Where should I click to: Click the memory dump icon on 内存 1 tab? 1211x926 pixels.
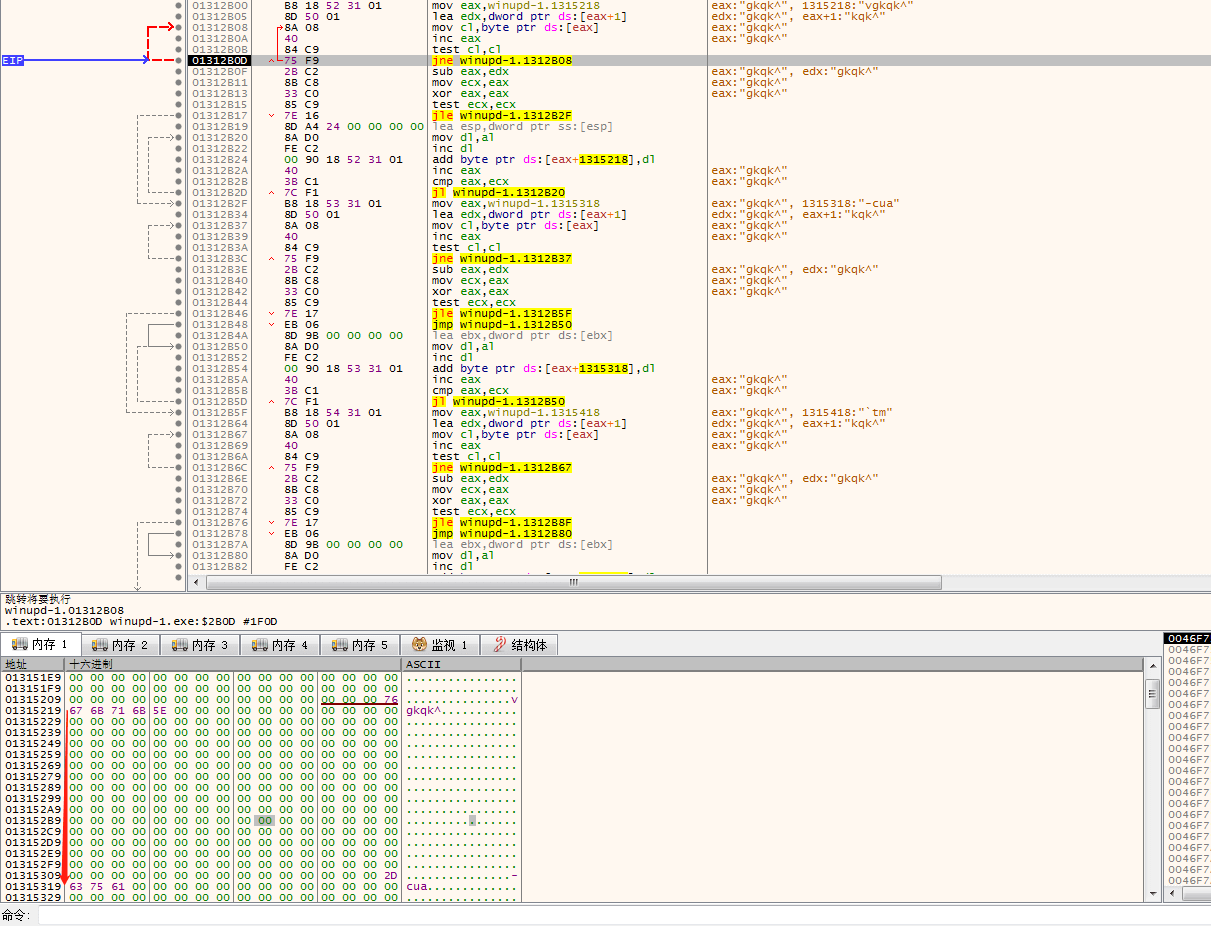click(20, 645)
